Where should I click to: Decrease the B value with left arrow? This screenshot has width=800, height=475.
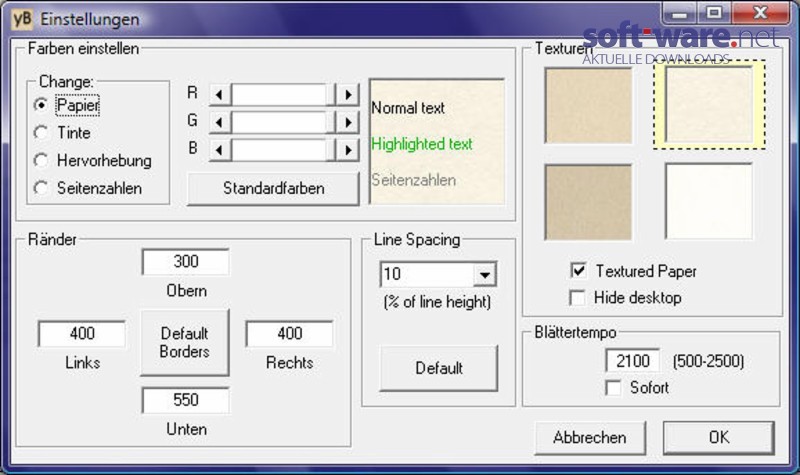[220, 149]
